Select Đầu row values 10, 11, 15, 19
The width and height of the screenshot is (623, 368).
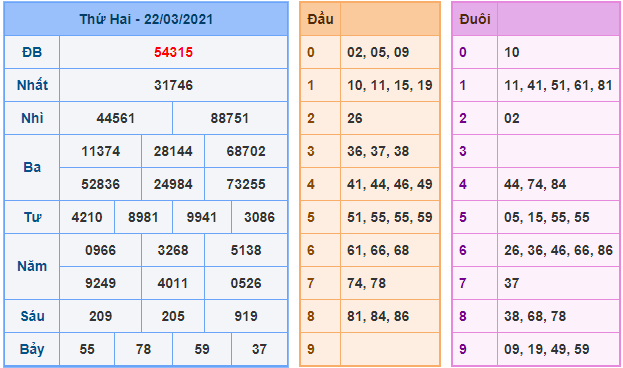(x=390, y=85)
